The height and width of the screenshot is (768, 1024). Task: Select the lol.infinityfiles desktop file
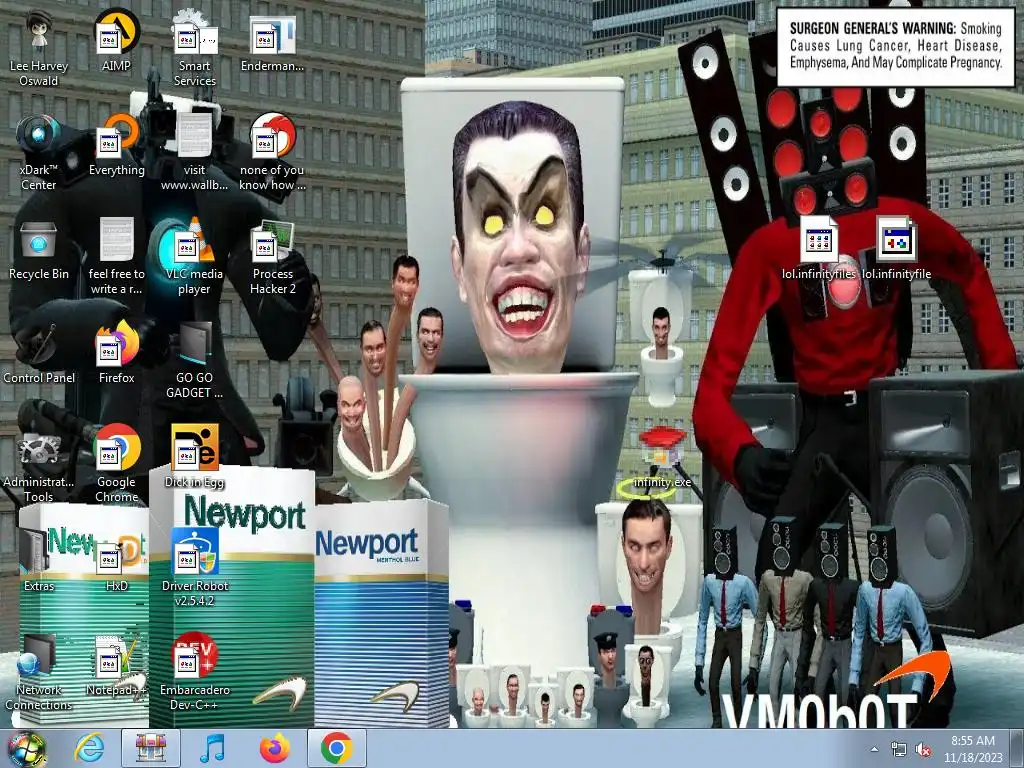pos(819,249)
